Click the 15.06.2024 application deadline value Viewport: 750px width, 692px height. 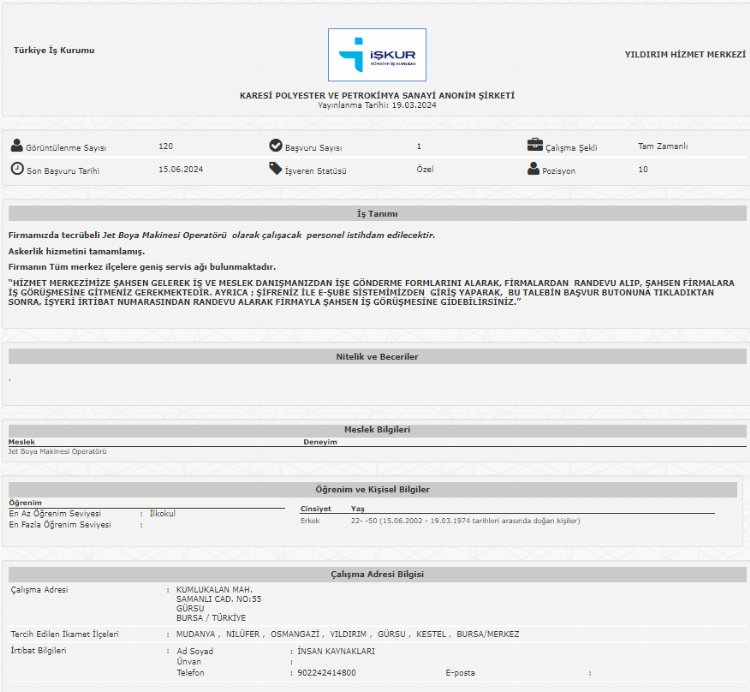(180, 170)
